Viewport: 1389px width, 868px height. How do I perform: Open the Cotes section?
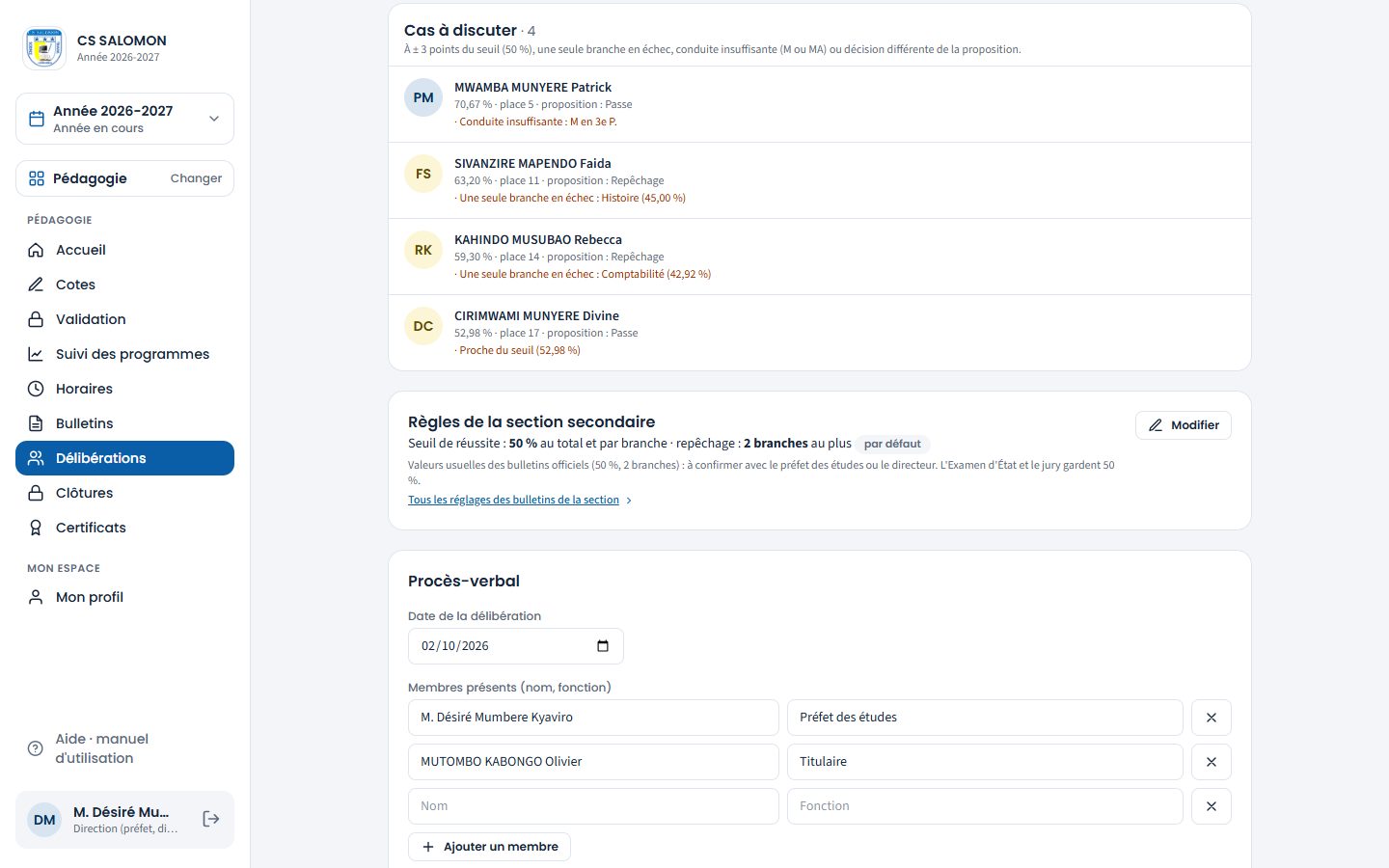[124, 285]
